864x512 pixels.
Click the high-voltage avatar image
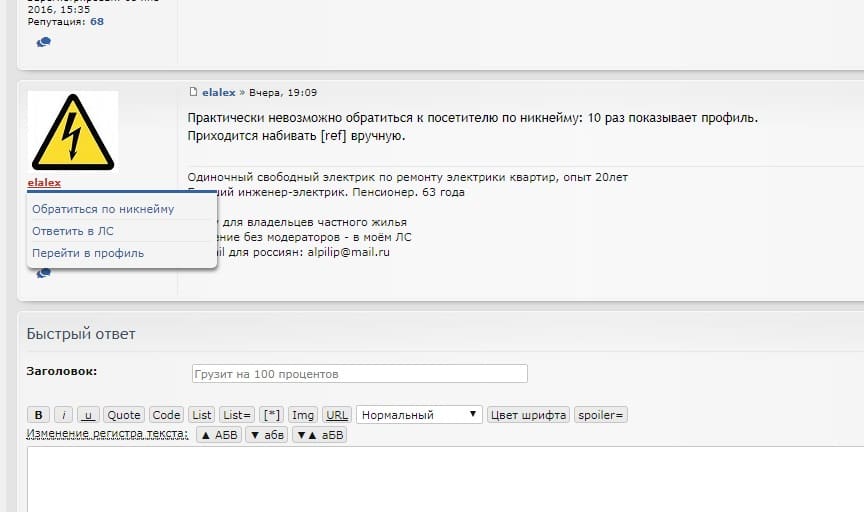(72, 131)
